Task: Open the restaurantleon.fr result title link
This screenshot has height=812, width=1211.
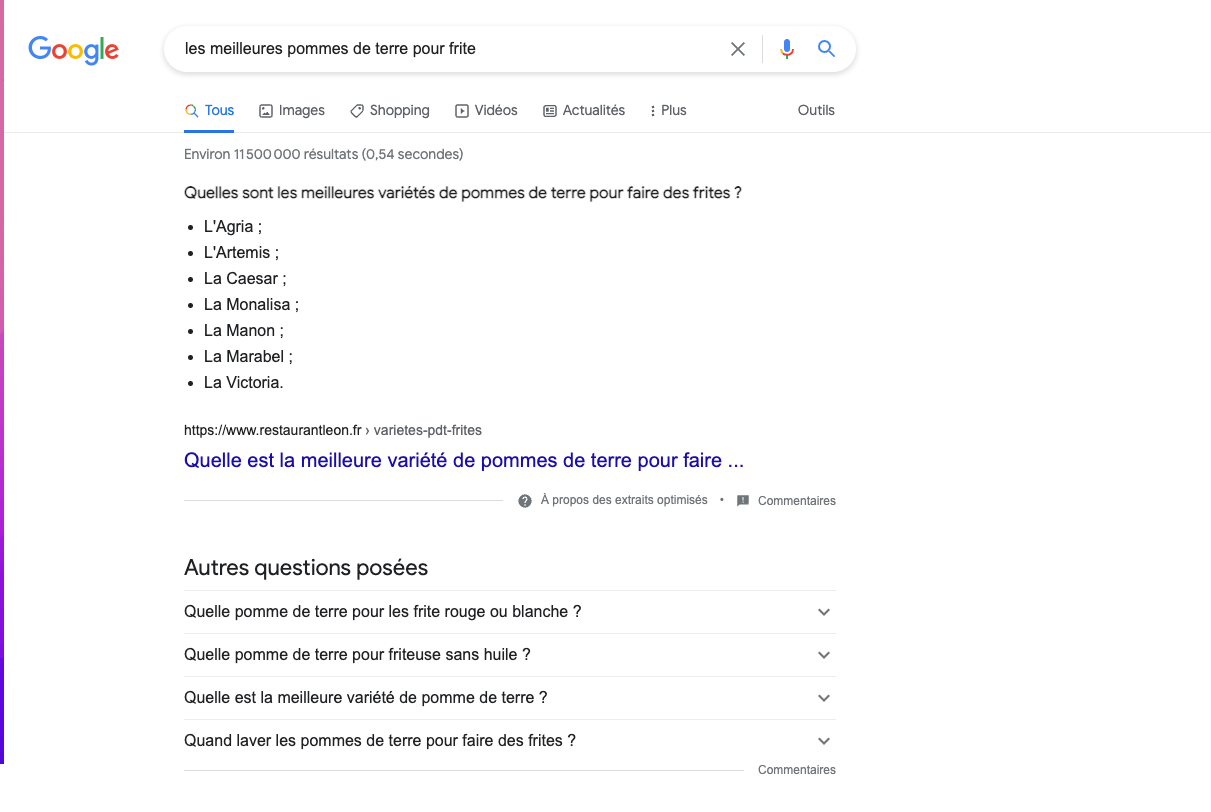Action: 464,461
